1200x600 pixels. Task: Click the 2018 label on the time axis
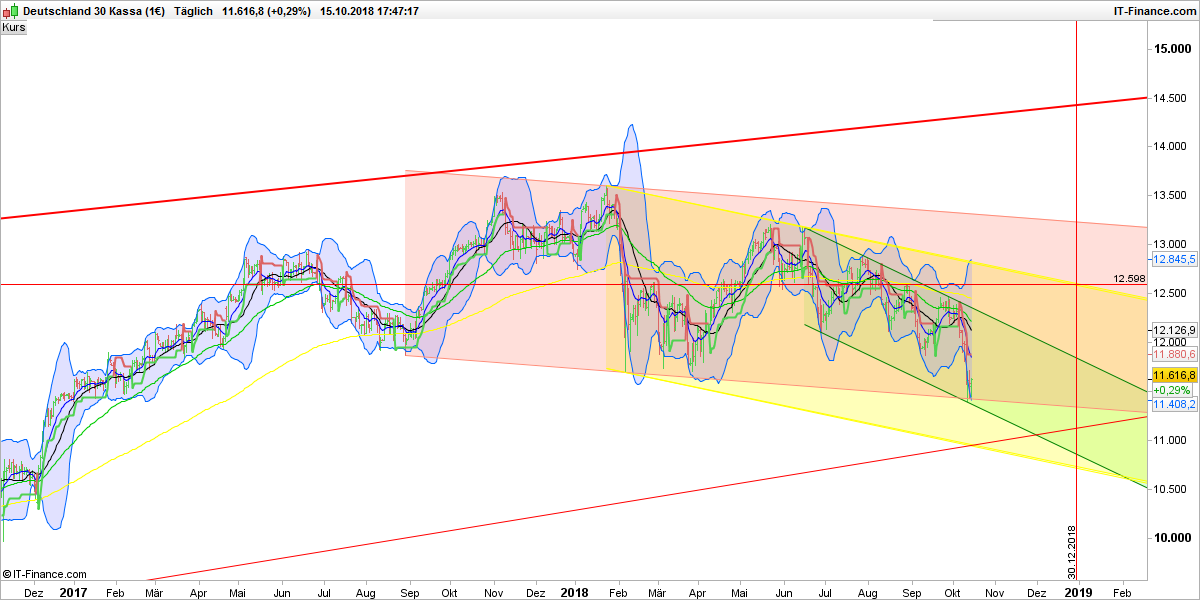coord(574,592)
